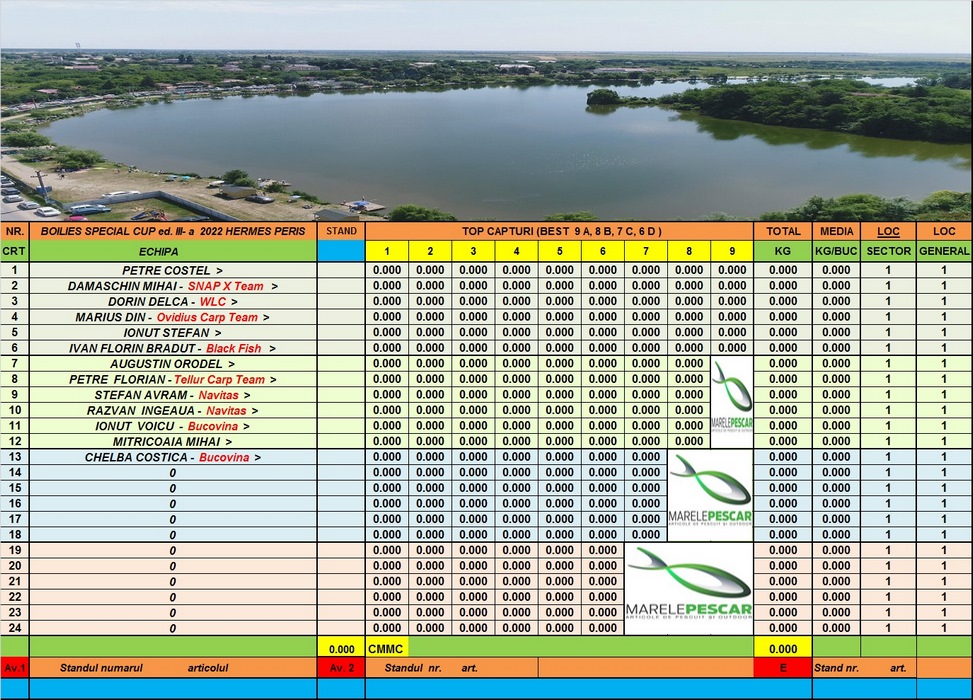Select the MEDIA column header
This screenshot has width=973, height=700.
click(836, 231)
